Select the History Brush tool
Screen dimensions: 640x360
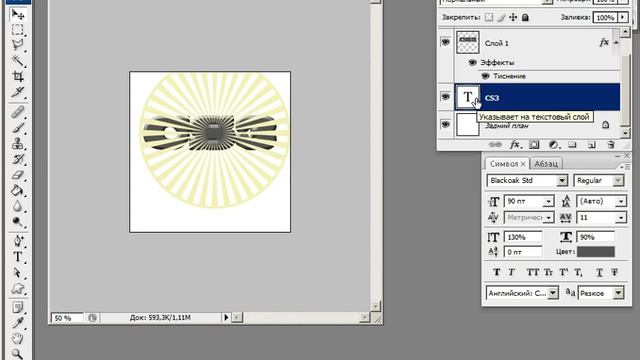coord(18,159)
